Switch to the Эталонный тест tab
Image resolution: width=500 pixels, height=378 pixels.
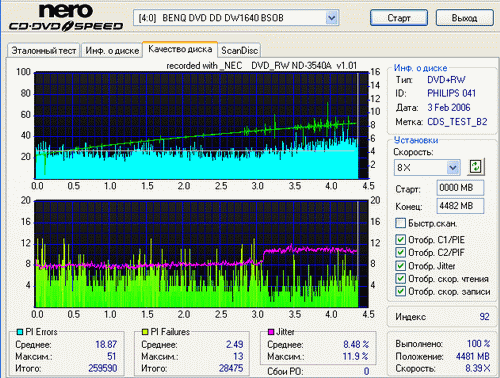coord(44,51)
